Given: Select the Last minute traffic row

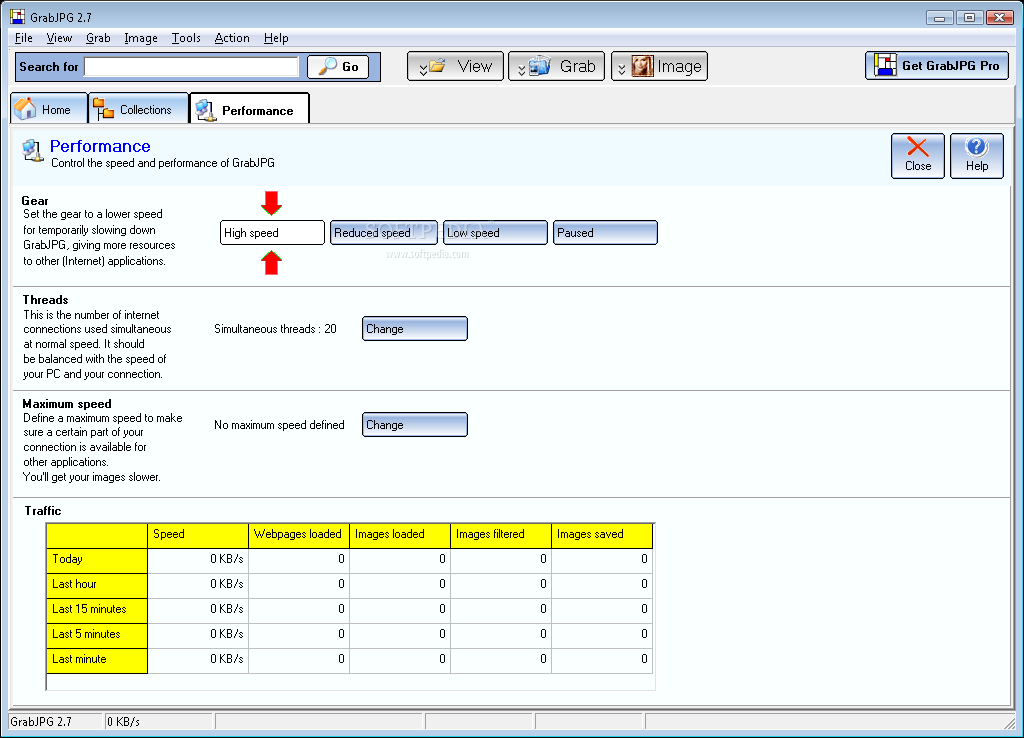Looking at the screenshot, I should point(349,660).
